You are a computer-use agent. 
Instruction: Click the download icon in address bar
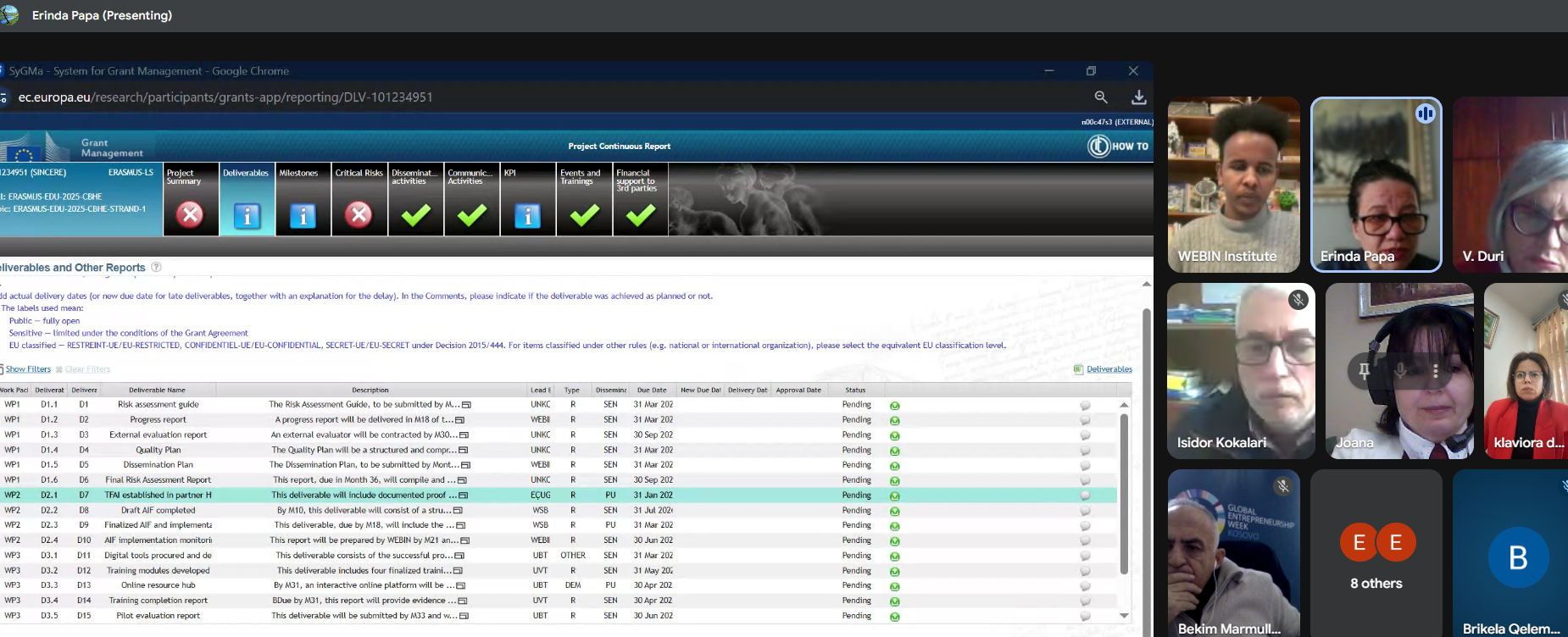pyautogui.click(x=1139, y=97)
